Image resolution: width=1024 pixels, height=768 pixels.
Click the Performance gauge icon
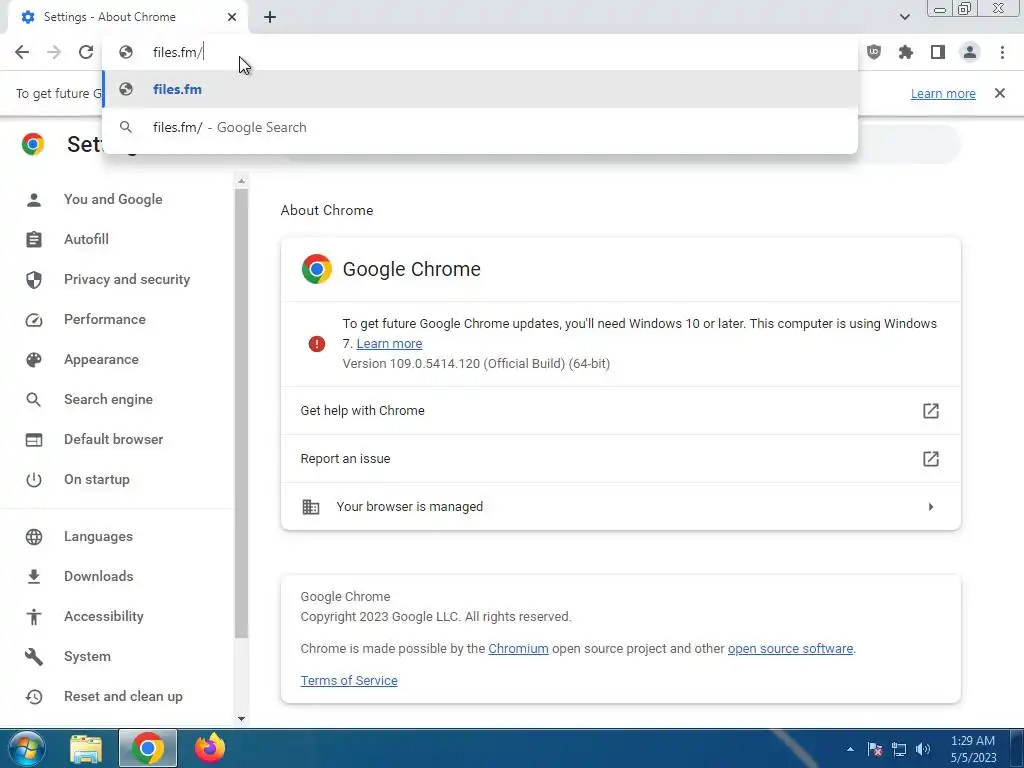coord(34,319)
